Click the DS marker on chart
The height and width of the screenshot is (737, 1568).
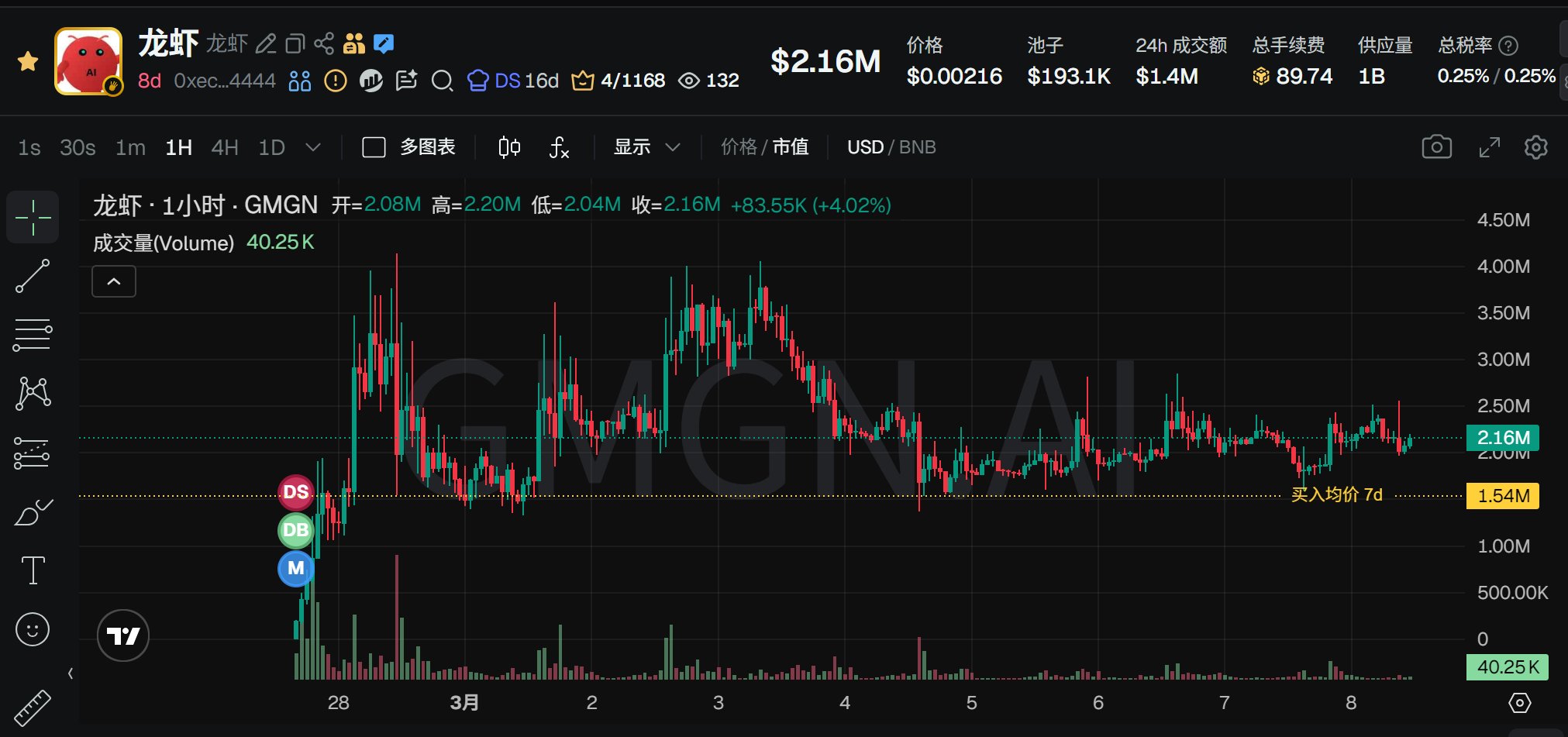tap(296, 492)
